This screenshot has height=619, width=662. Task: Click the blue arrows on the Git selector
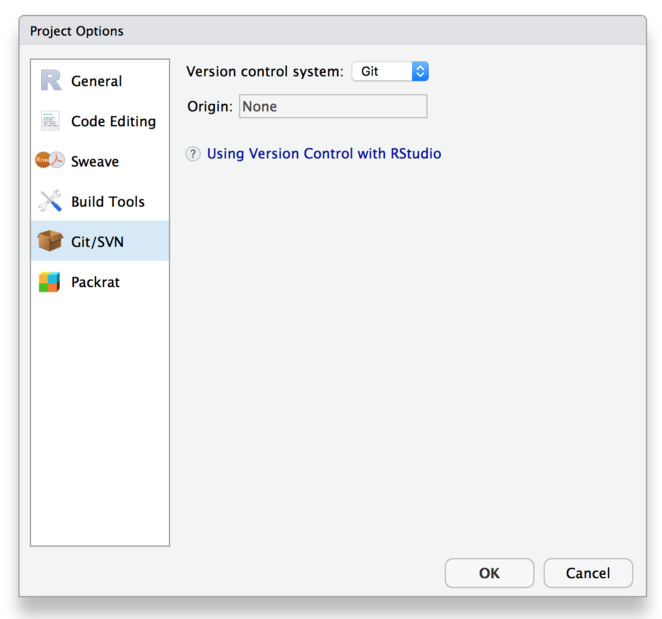click(x=420, y=71)
